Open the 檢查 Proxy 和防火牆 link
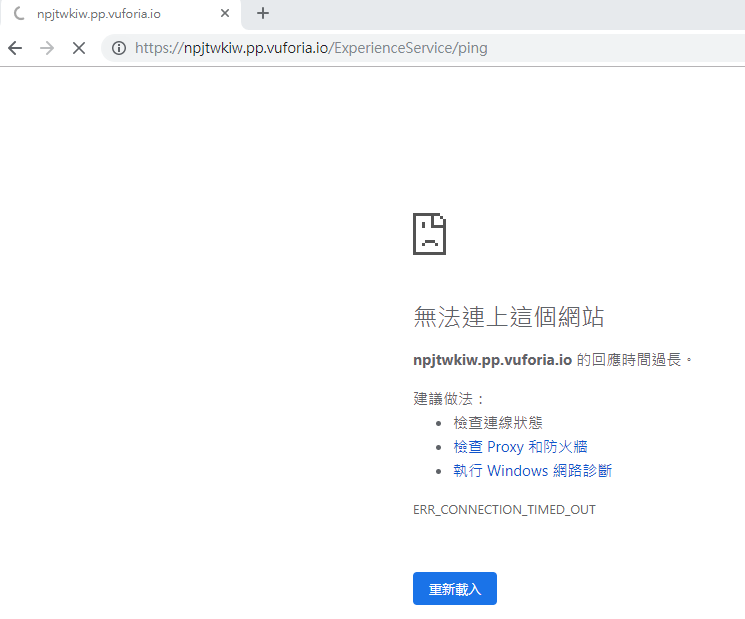745x619 pixels. pyautogui.click(x=520, y=447)
